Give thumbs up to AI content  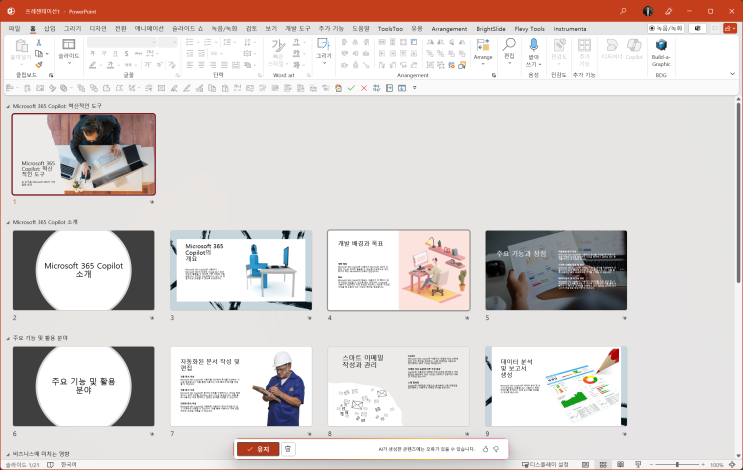[485, 449]
